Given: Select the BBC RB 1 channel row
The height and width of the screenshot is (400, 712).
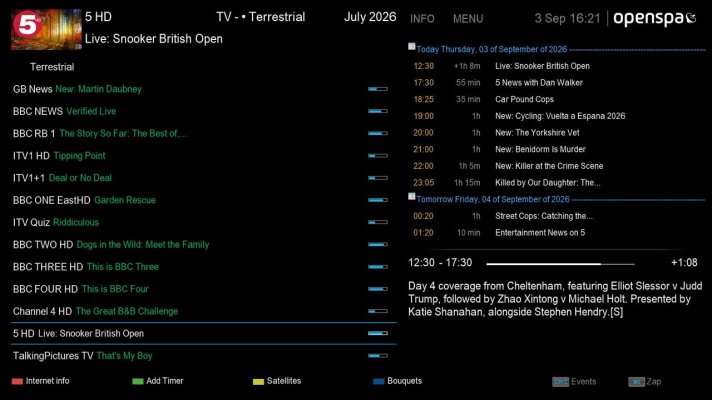Looking at the screenshot, I should [x=203, y=133].
